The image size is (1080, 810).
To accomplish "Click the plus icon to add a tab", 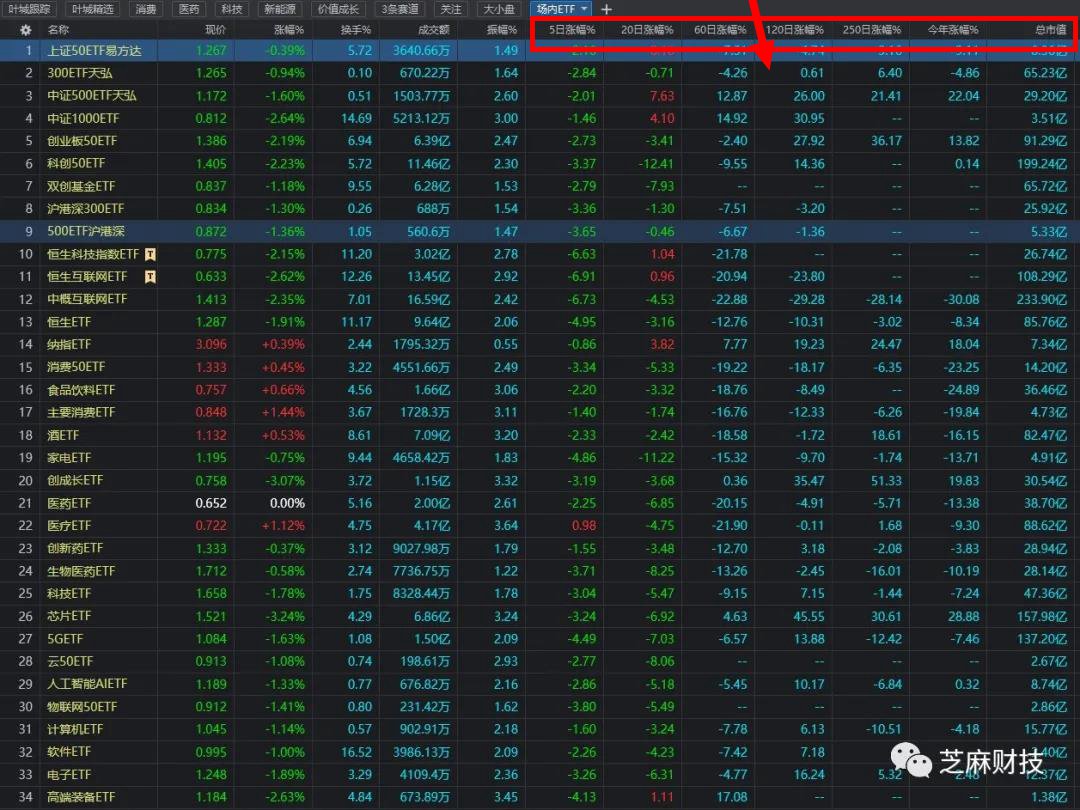I will [x=606, y=9].
